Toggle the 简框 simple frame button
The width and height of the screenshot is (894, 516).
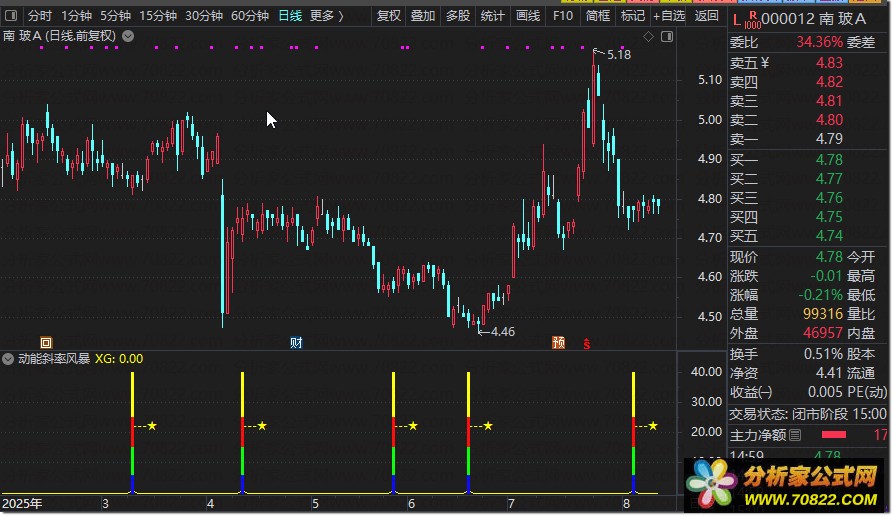pos(598,15)
